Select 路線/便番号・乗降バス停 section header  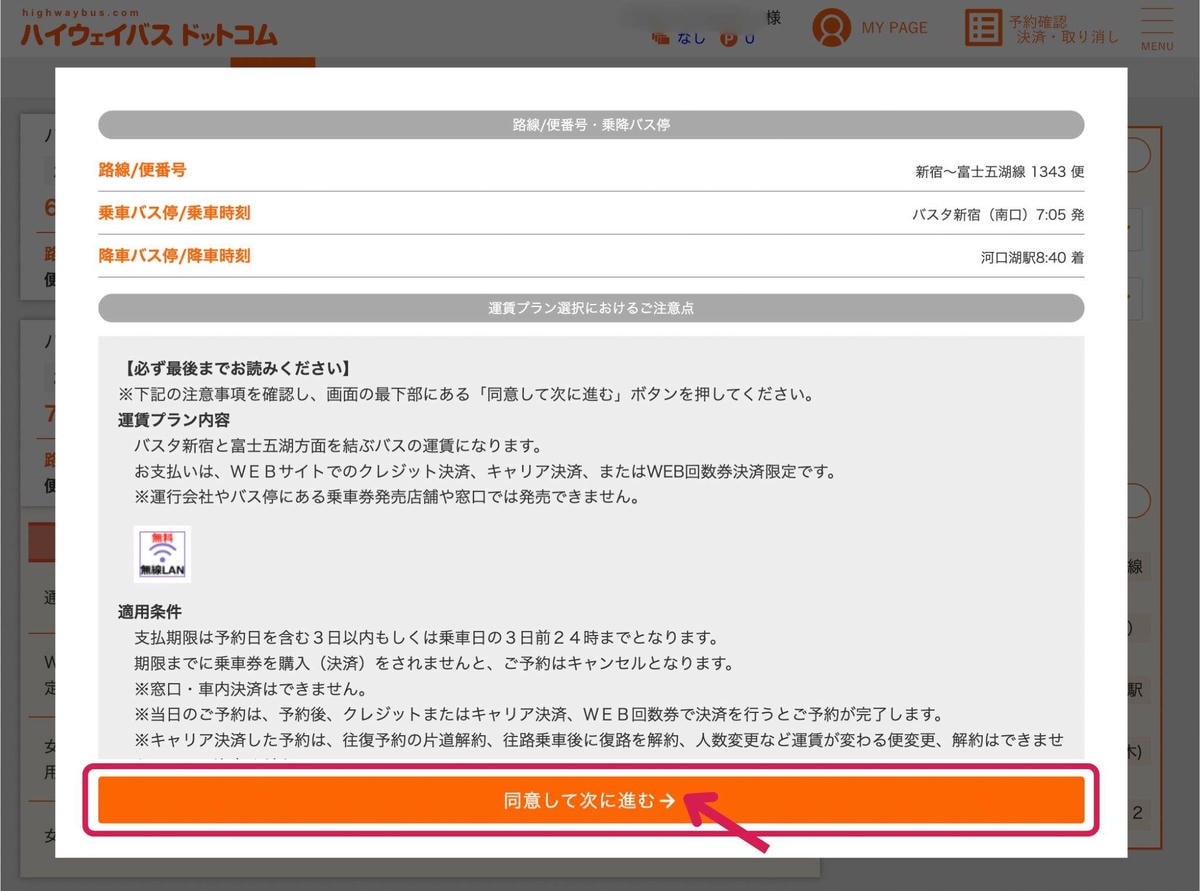point(591,125)
